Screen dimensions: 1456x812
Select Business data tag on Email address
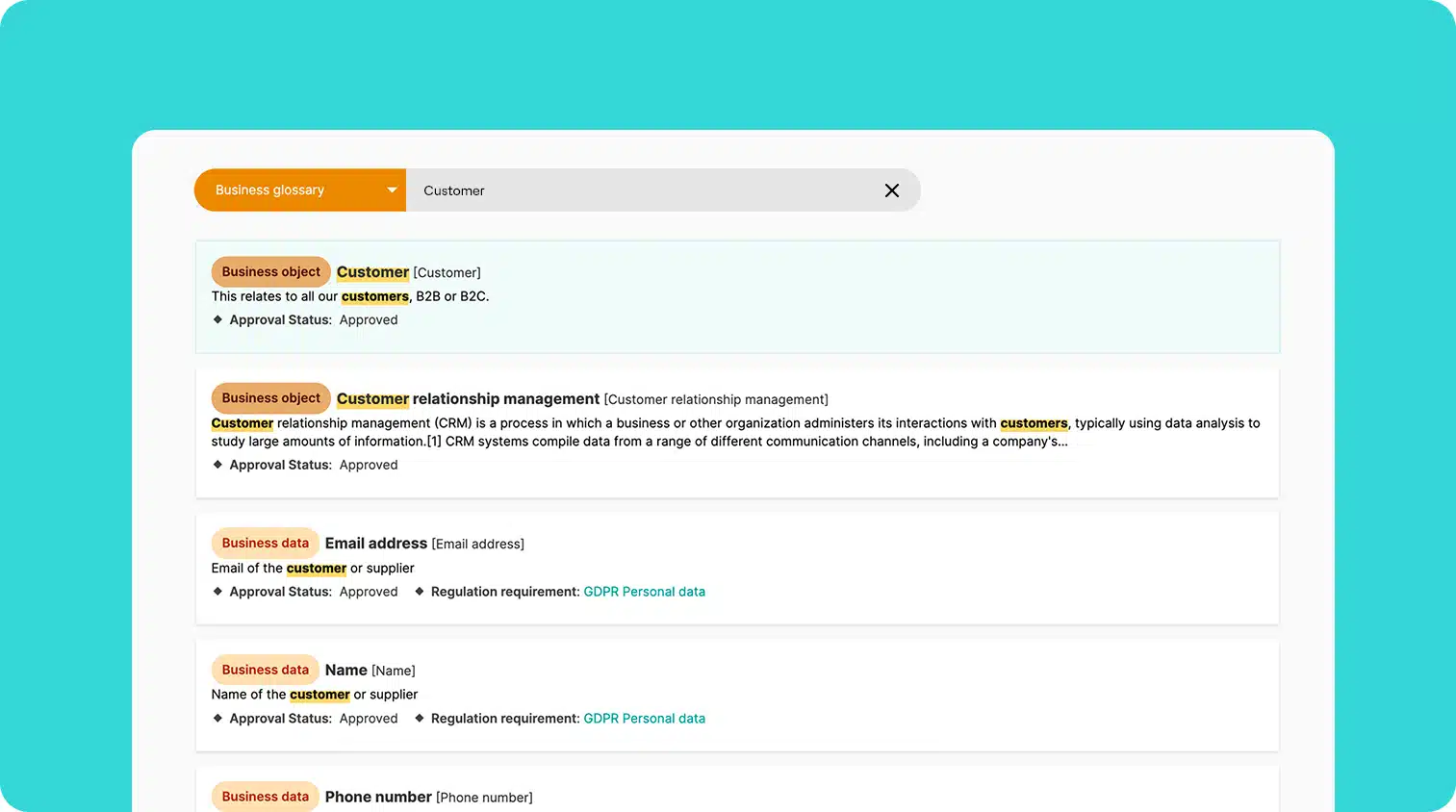(x=266, y=544)
